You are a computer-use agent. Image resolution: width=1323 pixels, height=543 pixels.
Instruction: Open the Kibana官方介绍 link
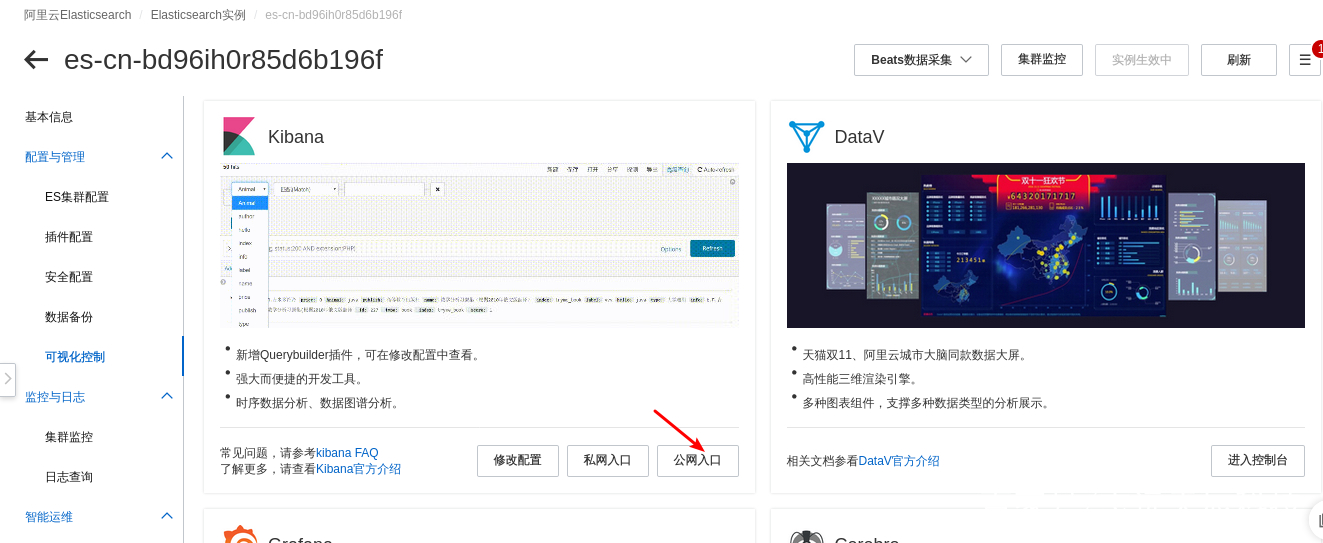[358, 469]
